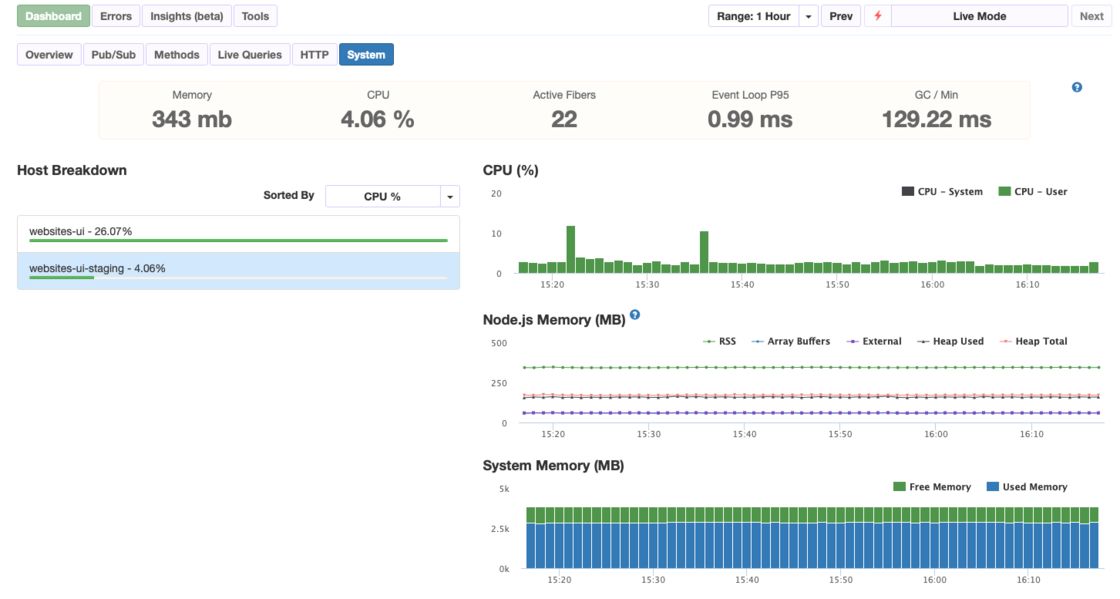This screenshot has height=599, width=1120.
Task: Click the Next button
Action: pos(1091,15)
